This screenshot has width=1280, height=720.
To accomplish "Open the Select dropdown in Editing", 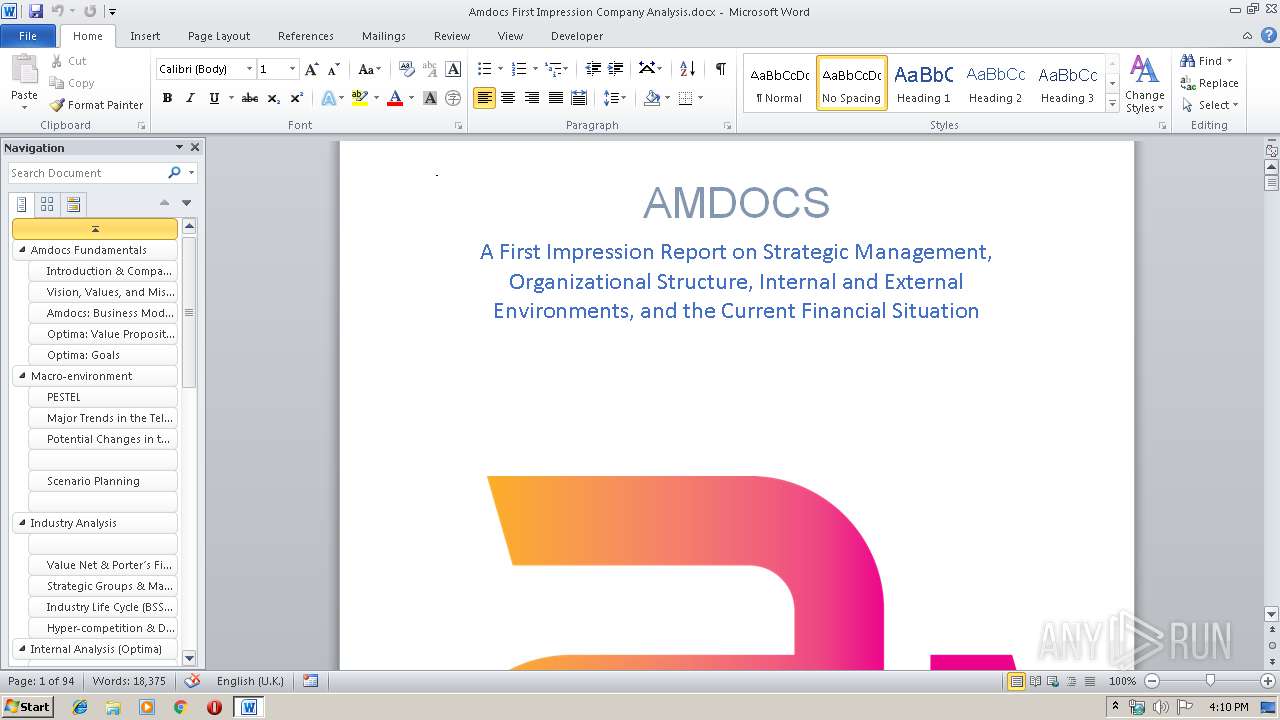I will pyautogui.click(x=1209, y=105).
